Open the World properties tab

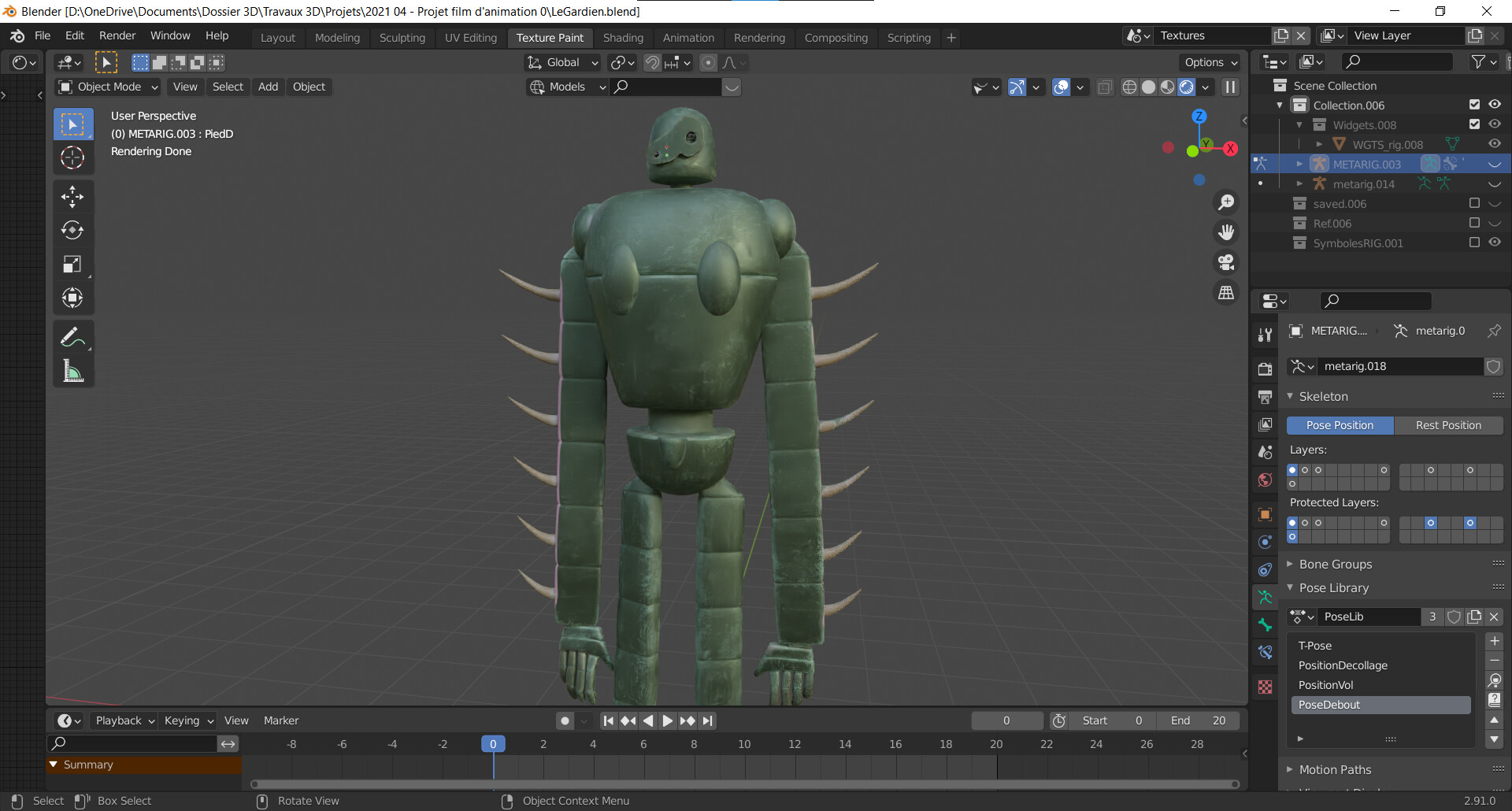pos(1266,480)
